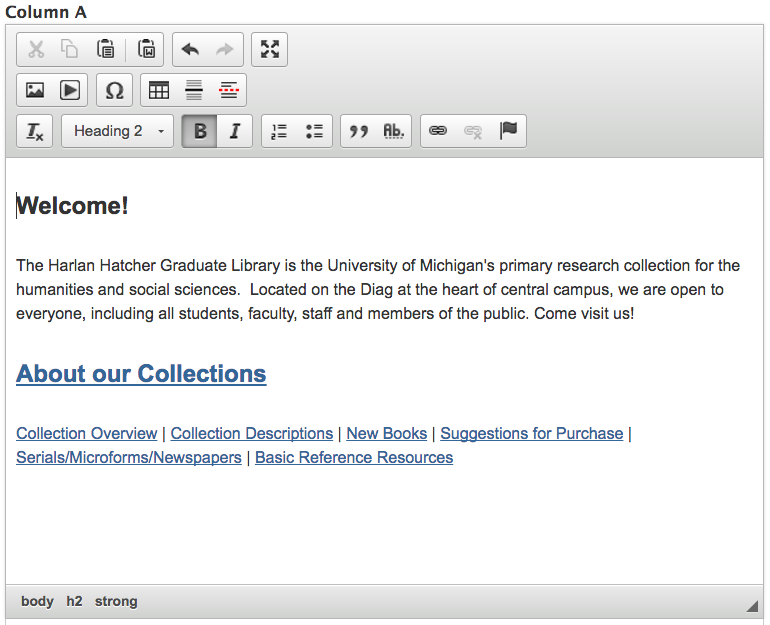Insert a page break with the red dashed icon

point(229,90)
